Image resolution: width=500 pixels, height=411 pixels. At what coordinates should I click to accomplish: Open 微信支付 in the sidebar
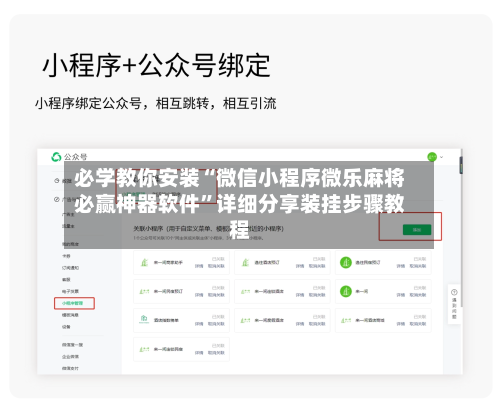point(70,368)
